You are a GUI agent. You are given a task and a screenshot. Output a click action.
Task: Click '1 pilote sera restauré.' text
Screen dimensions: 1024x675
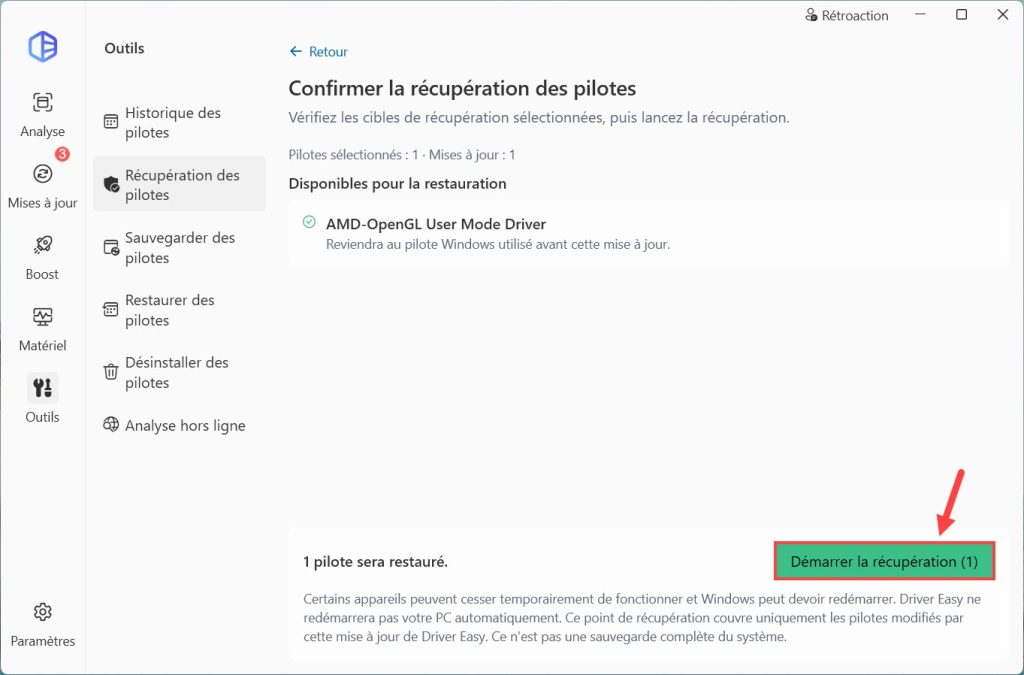[x=376, y=561]
